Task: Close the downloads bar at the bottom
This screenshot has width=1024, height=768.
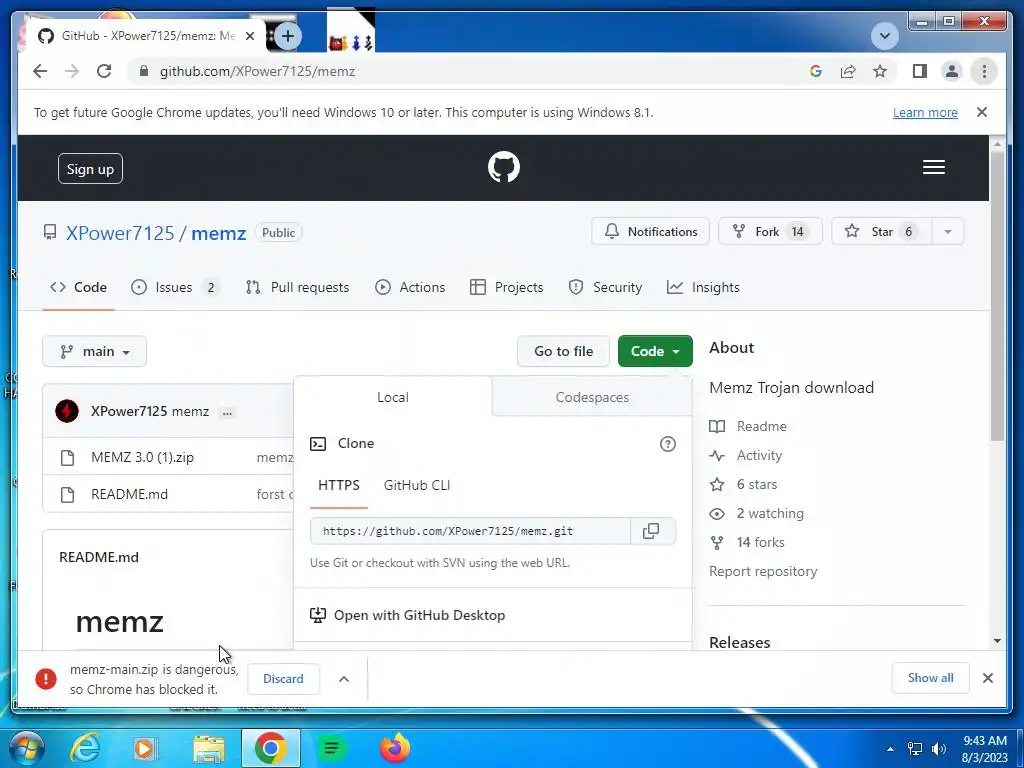Action: pos(988,678)
